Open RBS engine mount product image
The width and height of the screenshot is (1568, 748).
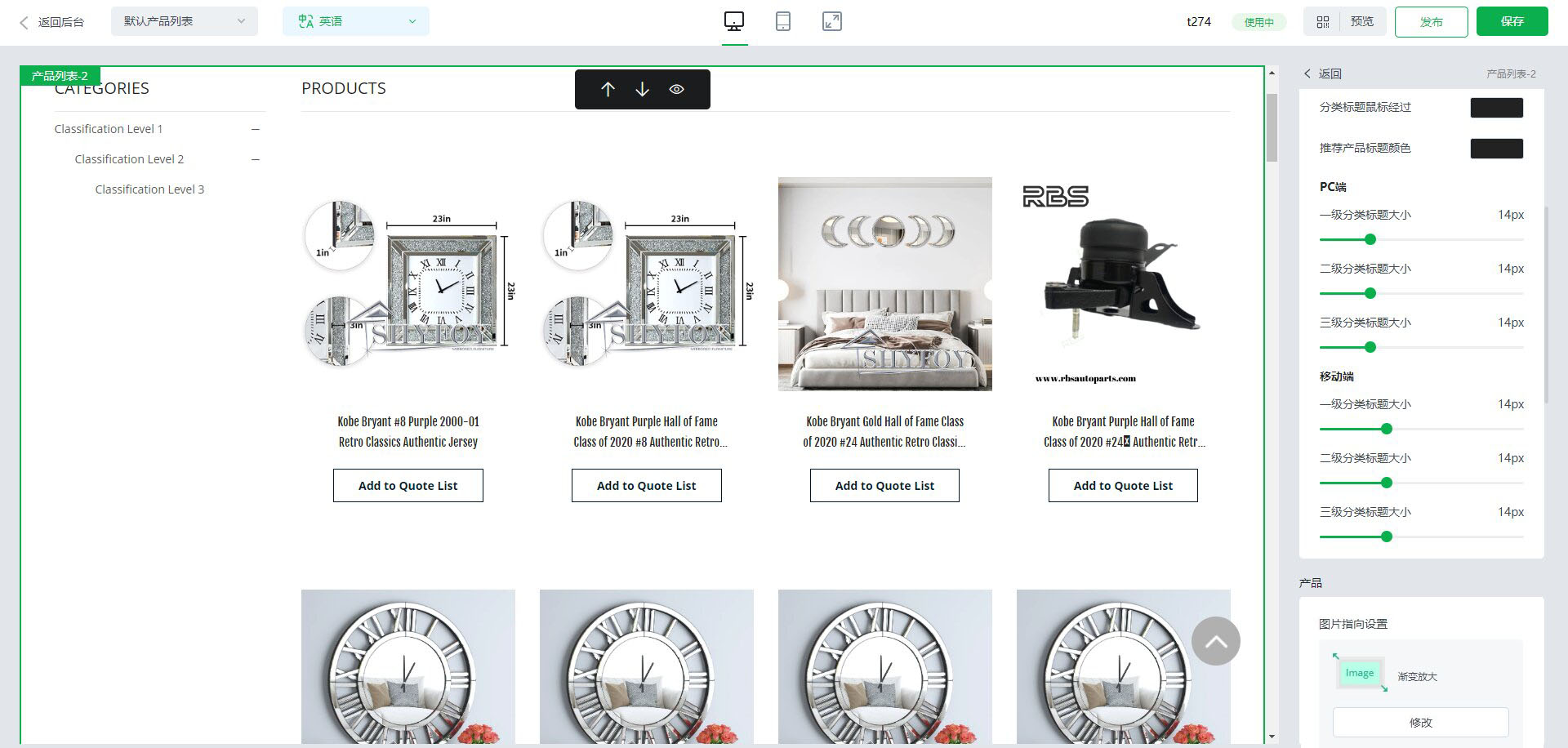click(1123, 284)
